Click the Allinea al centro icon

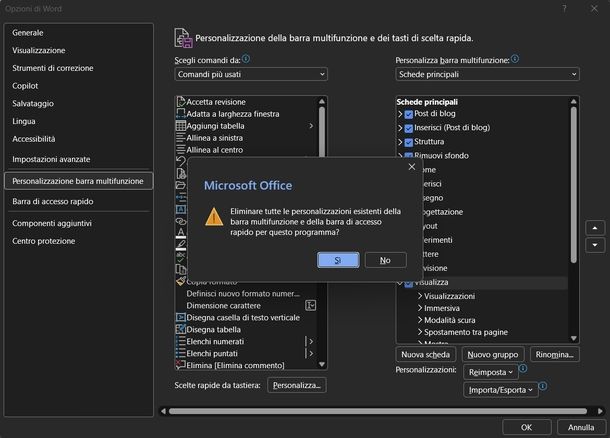[181, 150]
